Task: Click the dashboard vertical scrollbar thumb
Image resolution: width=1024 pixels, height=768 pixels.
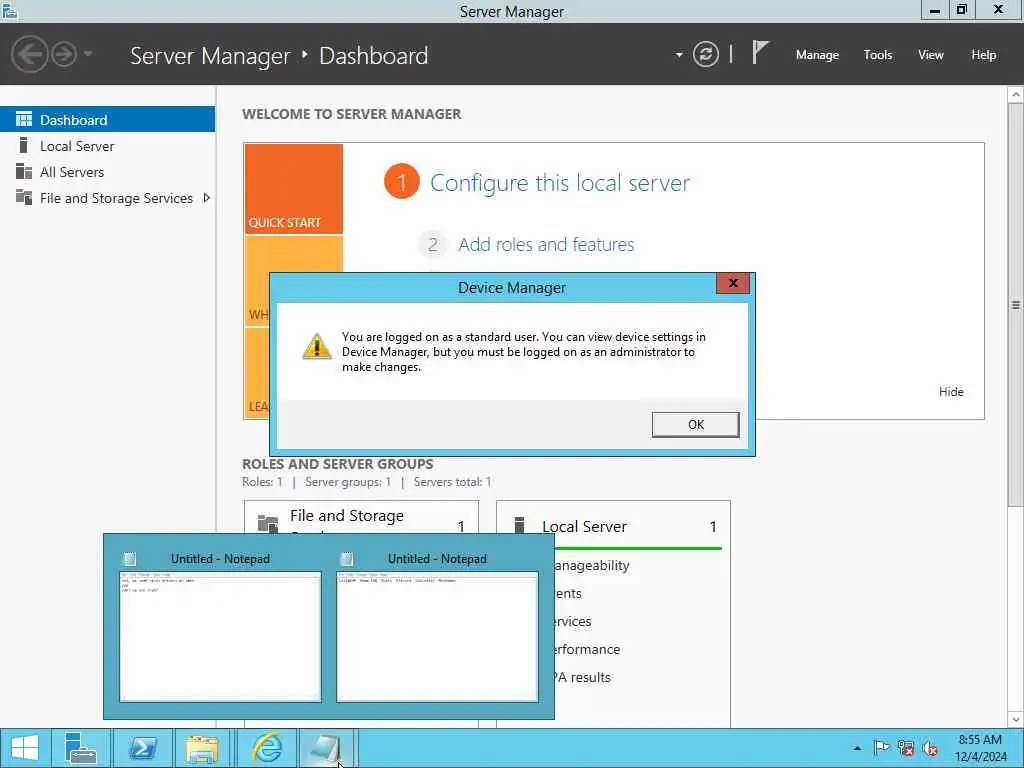Action: (x=1016, y=304)
